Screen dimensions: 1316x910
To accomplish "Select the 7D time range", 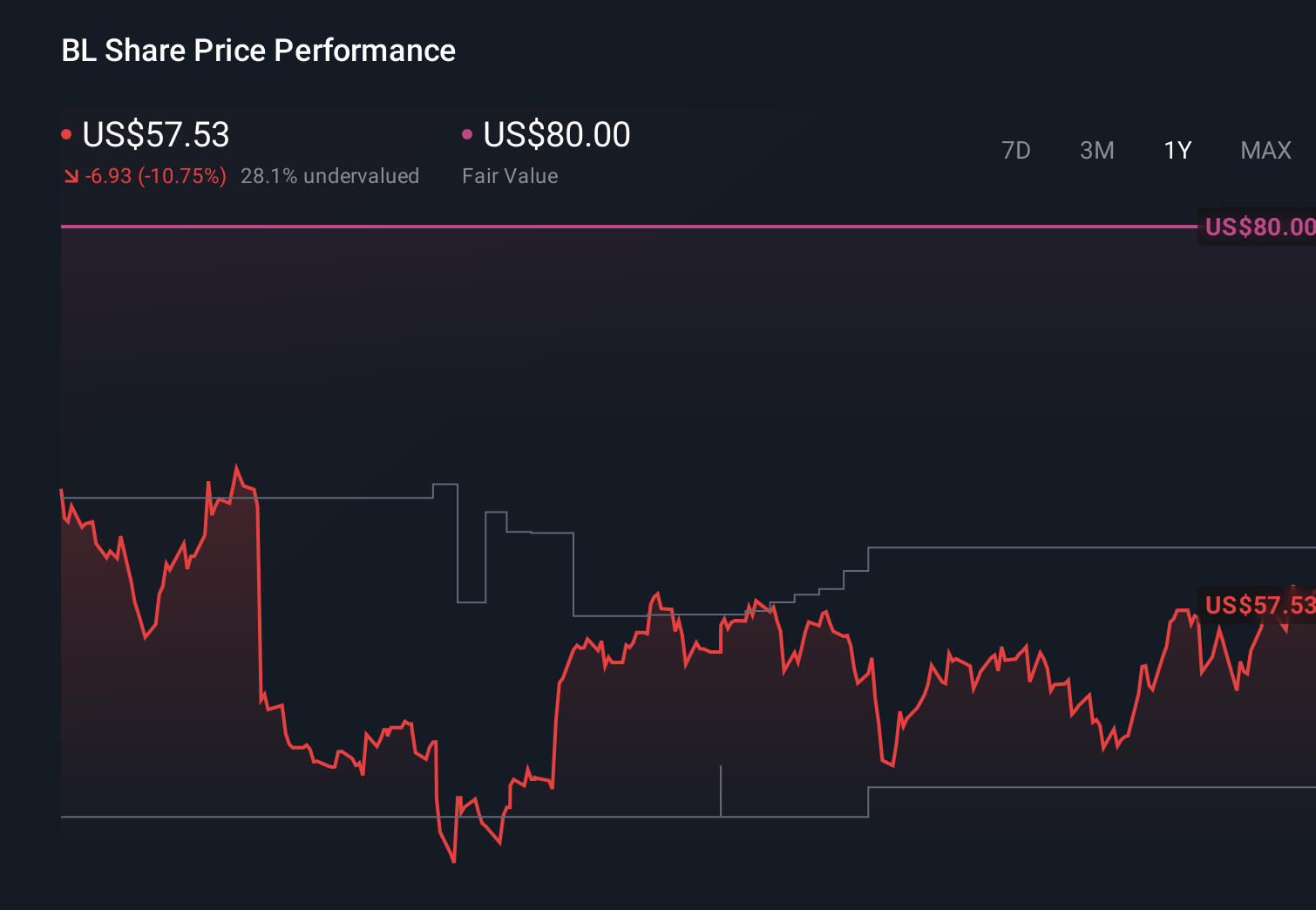I will coord(1016,150).
